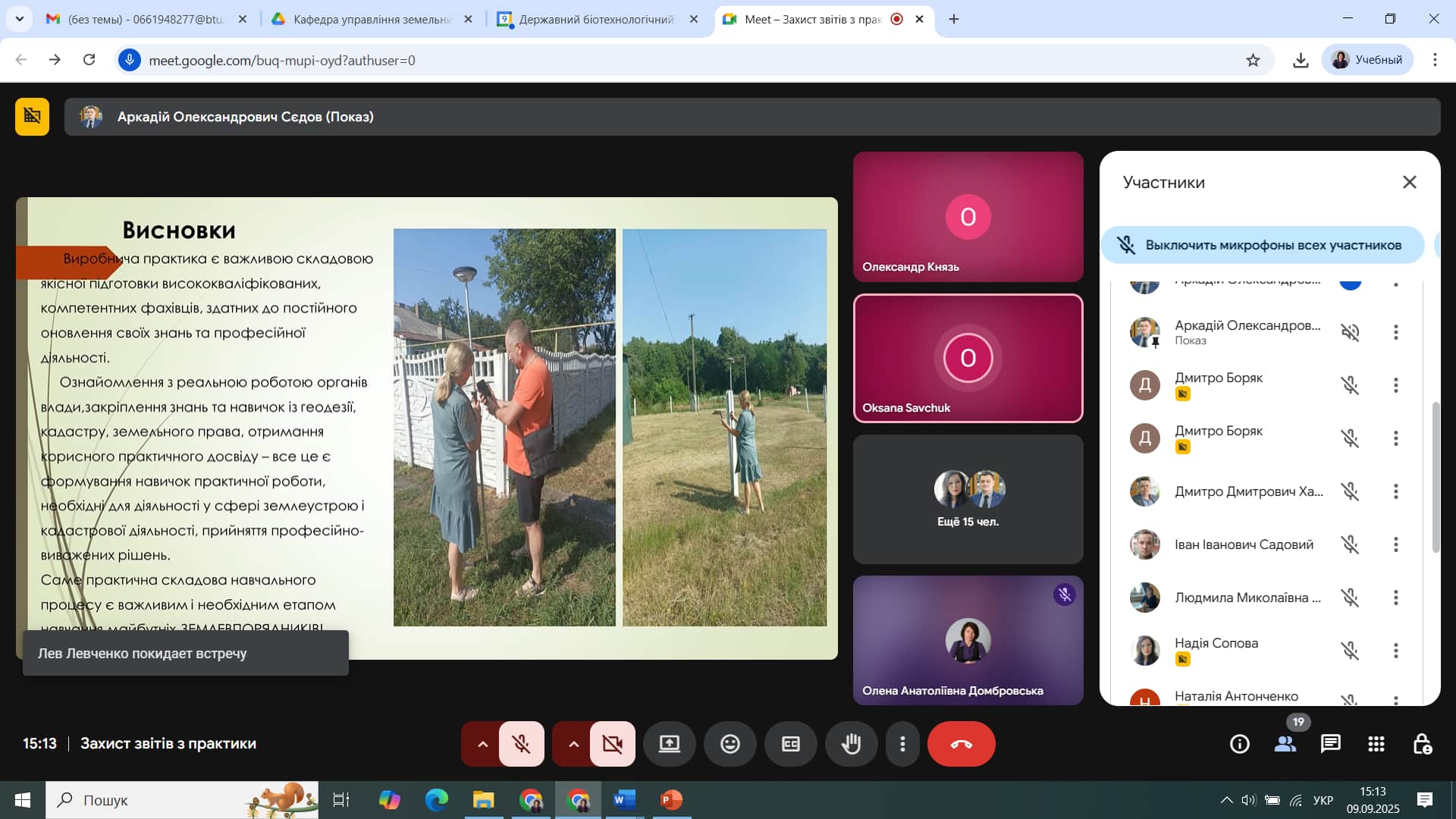1456x819 pixels.
Task: Close the Meet – Захист звітів tab
Action: pyautogui.click(x=919, y=19)
